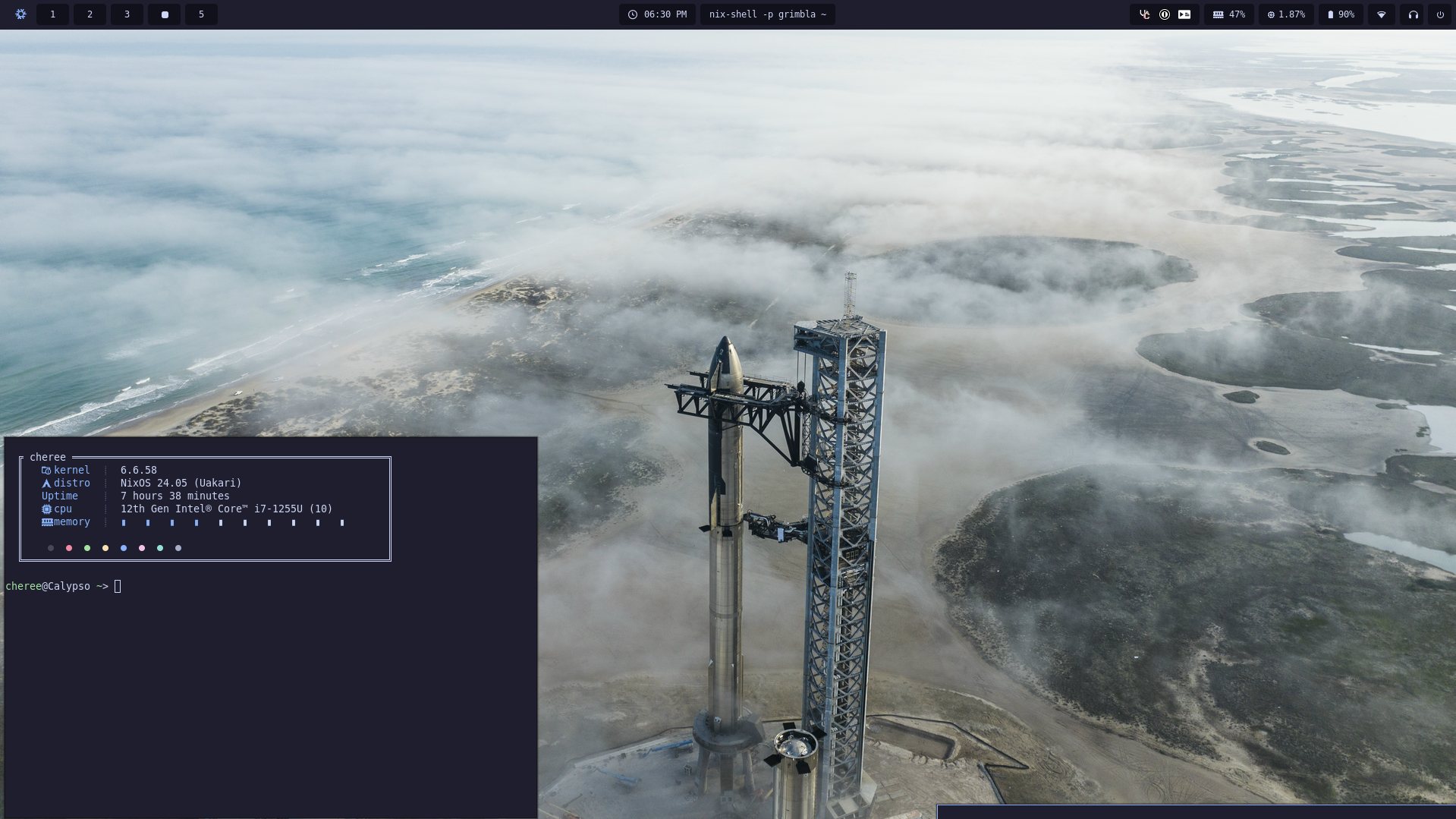Click the kernel icon in terminal output
The height and width of the screenshot is (819, 1456).
point(46,471)
